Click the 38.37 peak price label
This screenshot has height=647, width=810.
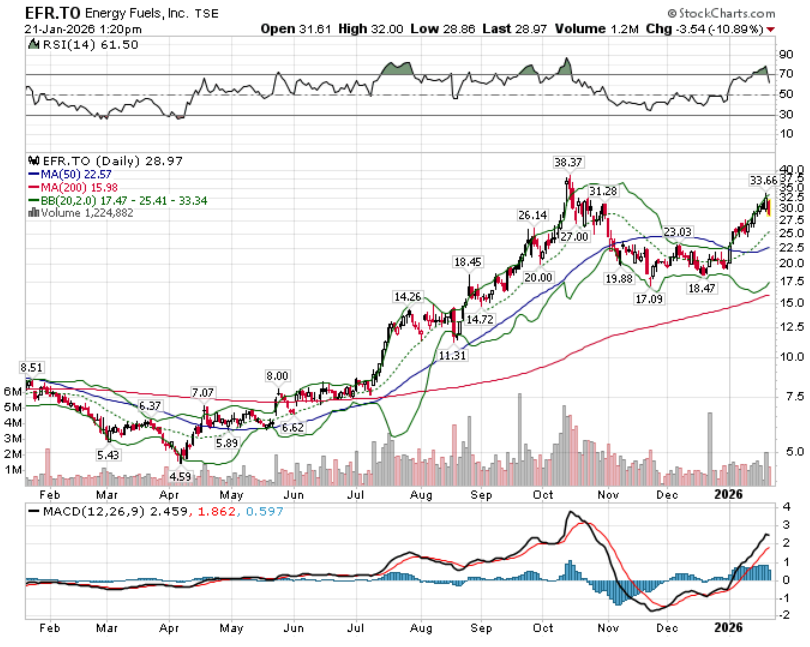pos(568,162)
